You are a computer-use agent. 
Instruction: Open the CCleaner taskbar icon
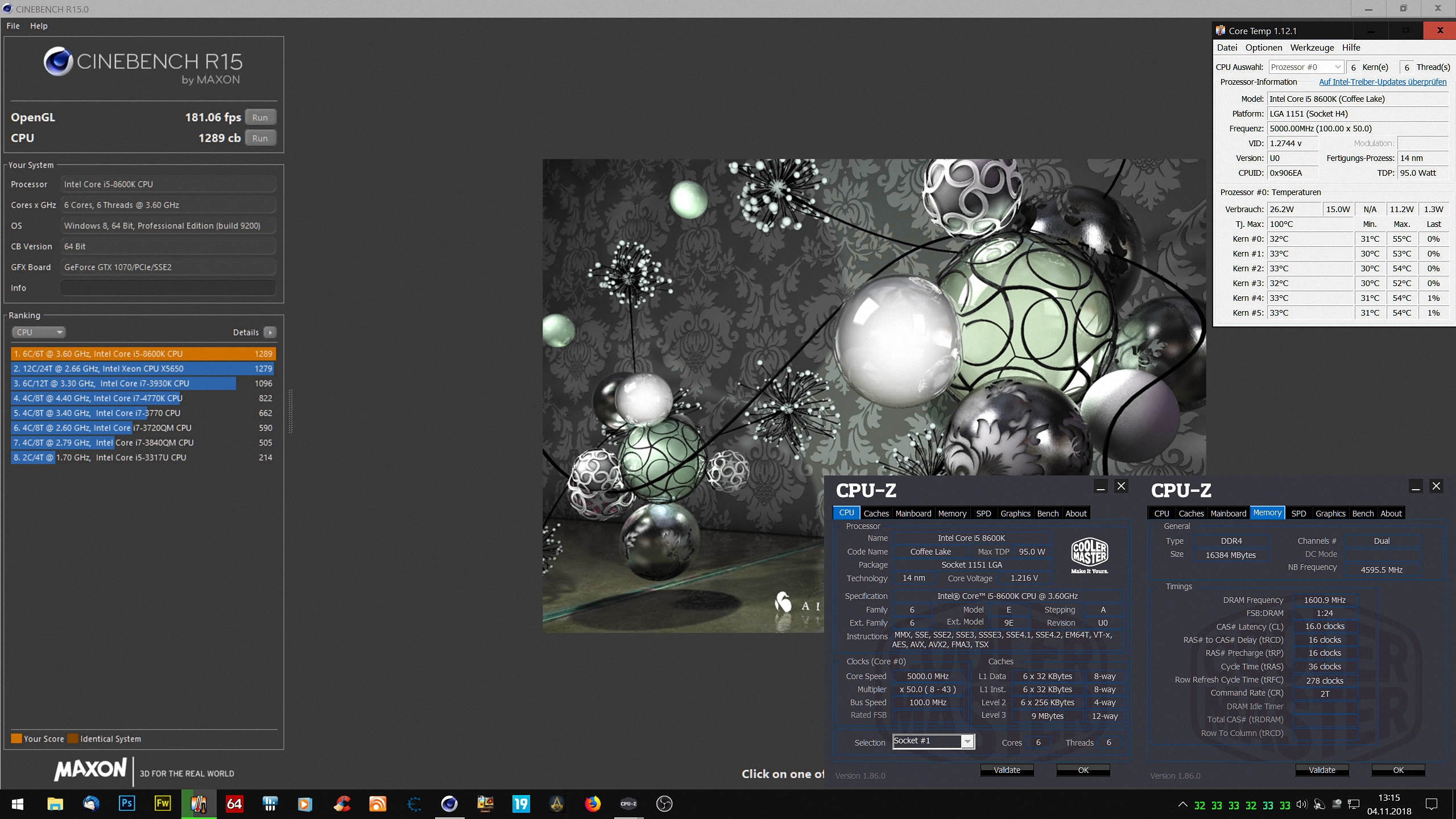pyautogui.click(x=342, y=804)
